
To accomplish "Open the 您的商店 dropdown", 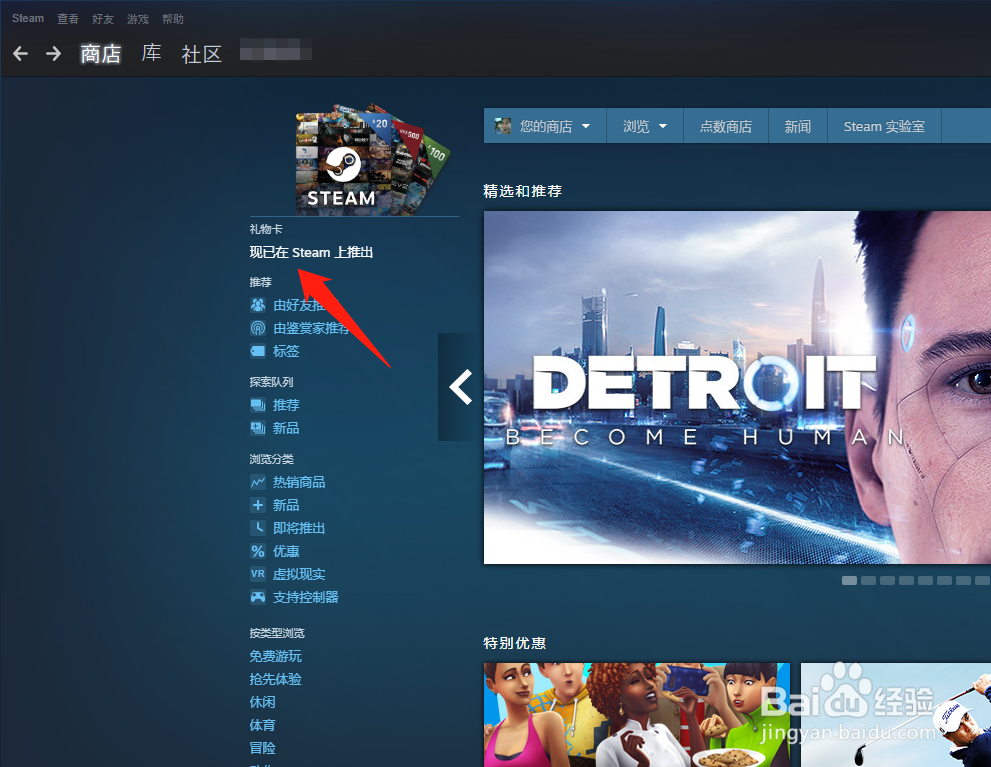I will tap(545, 126).
